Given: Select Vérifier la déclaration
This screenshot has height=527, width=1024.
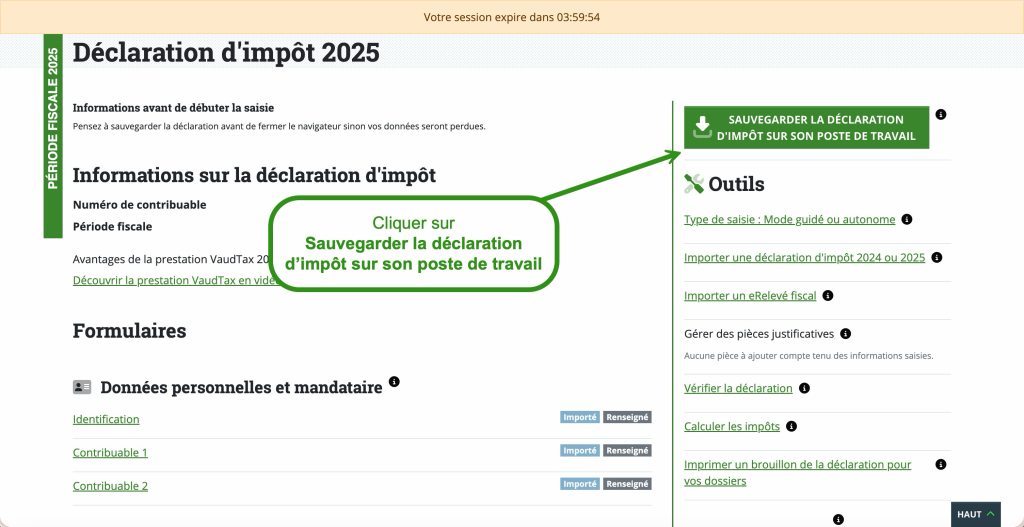Looking at the screenshot, I should coord(738,388).
